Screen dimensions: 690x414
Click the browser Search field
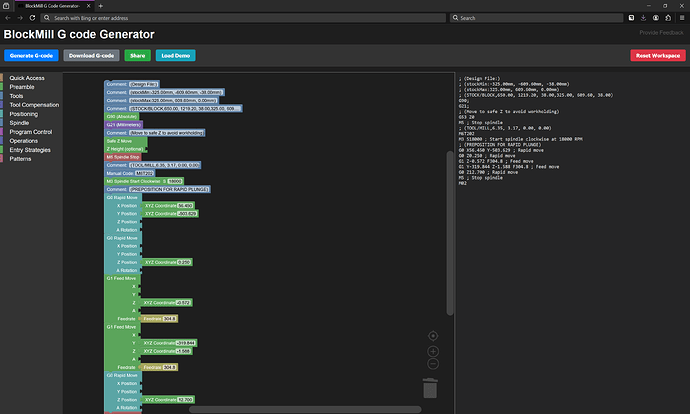pos(536,18)
